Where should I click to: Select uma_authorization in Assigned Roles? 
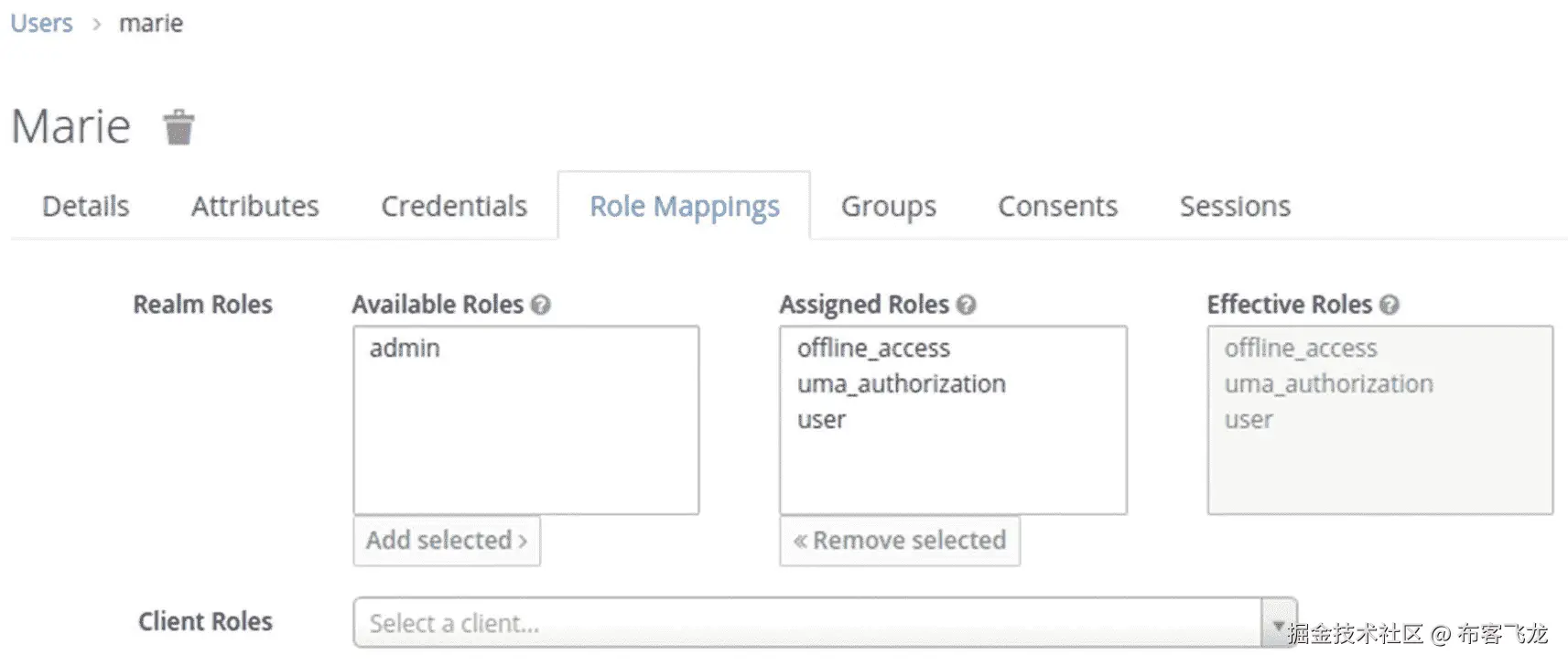[x=901, y=384]
